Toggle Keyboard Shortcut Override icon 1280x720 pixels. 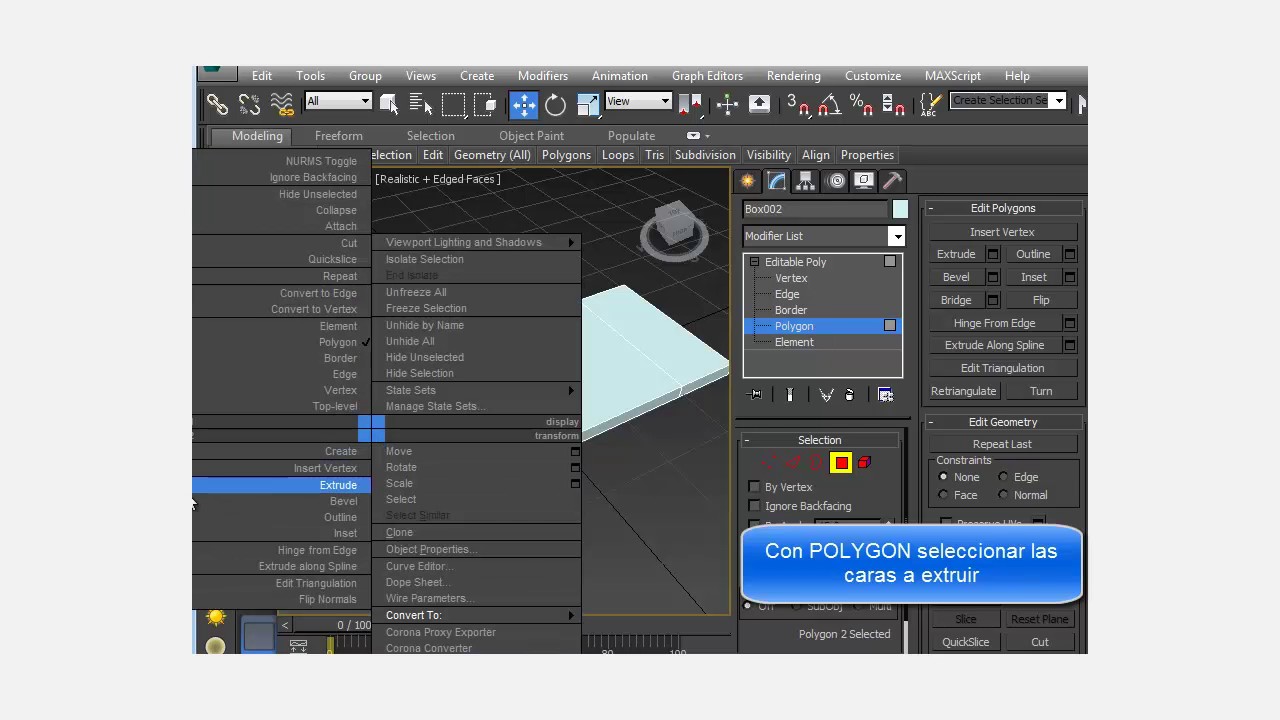pos(760,103)
